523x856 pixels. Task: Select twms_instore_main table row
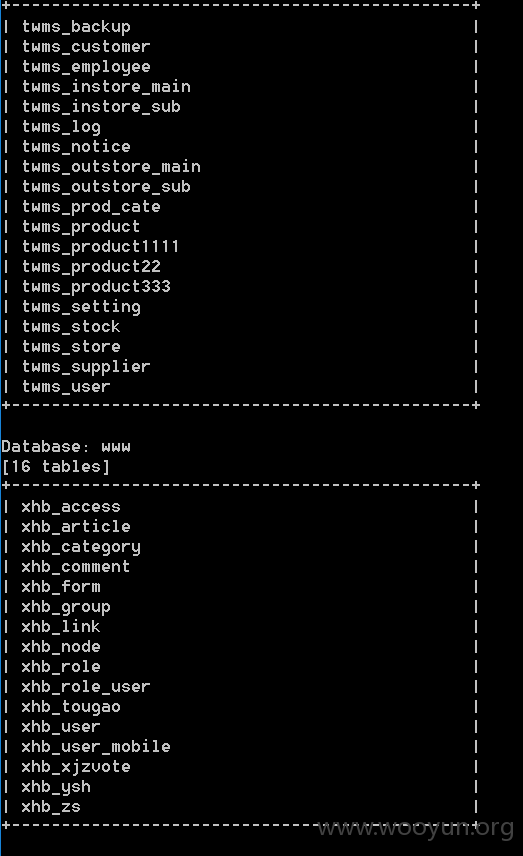[x=106, y=87]
